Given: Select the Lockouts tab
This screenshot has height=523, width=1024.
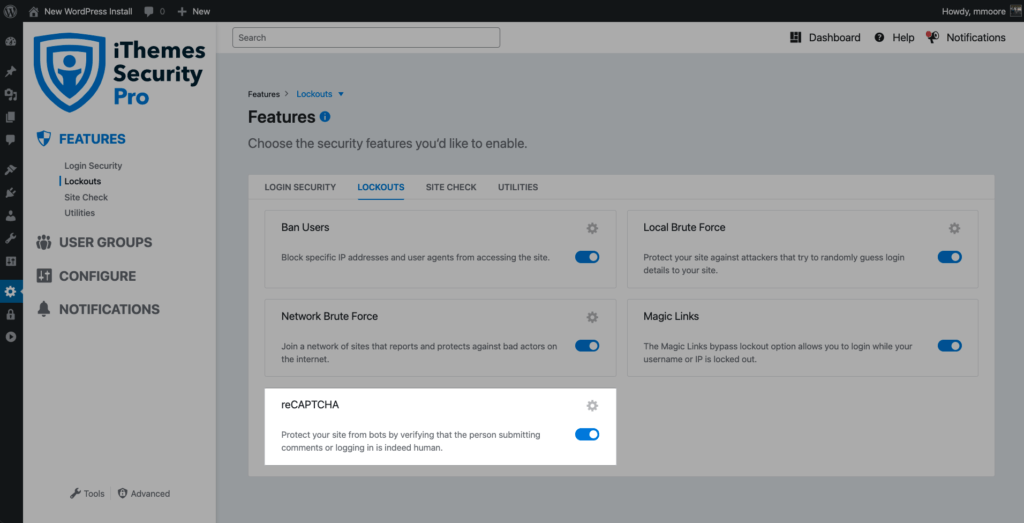Looking at the screenshot, I should [381, 187].
